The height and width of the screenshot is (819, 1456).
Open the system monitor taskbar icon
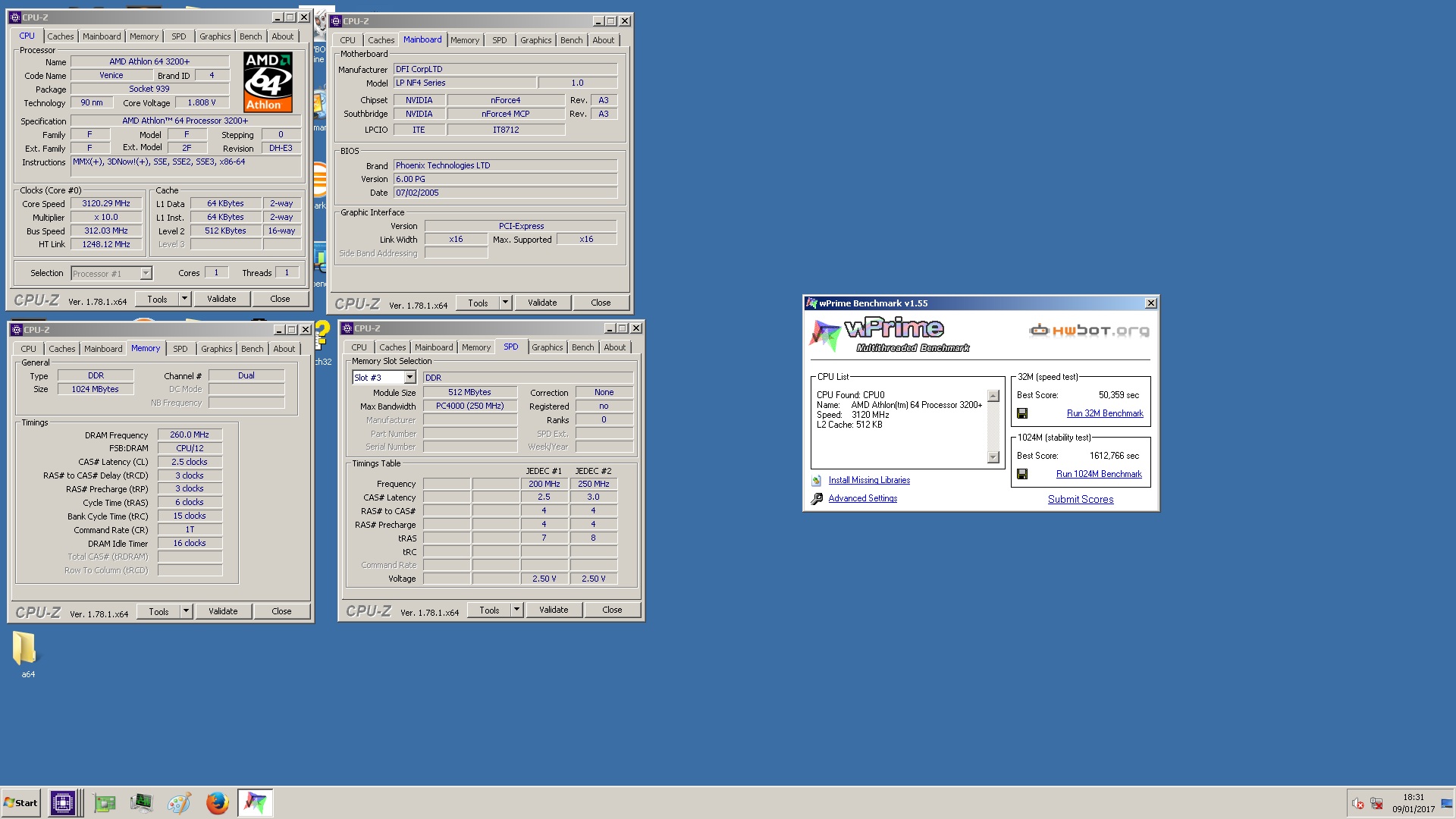point(141,802)
